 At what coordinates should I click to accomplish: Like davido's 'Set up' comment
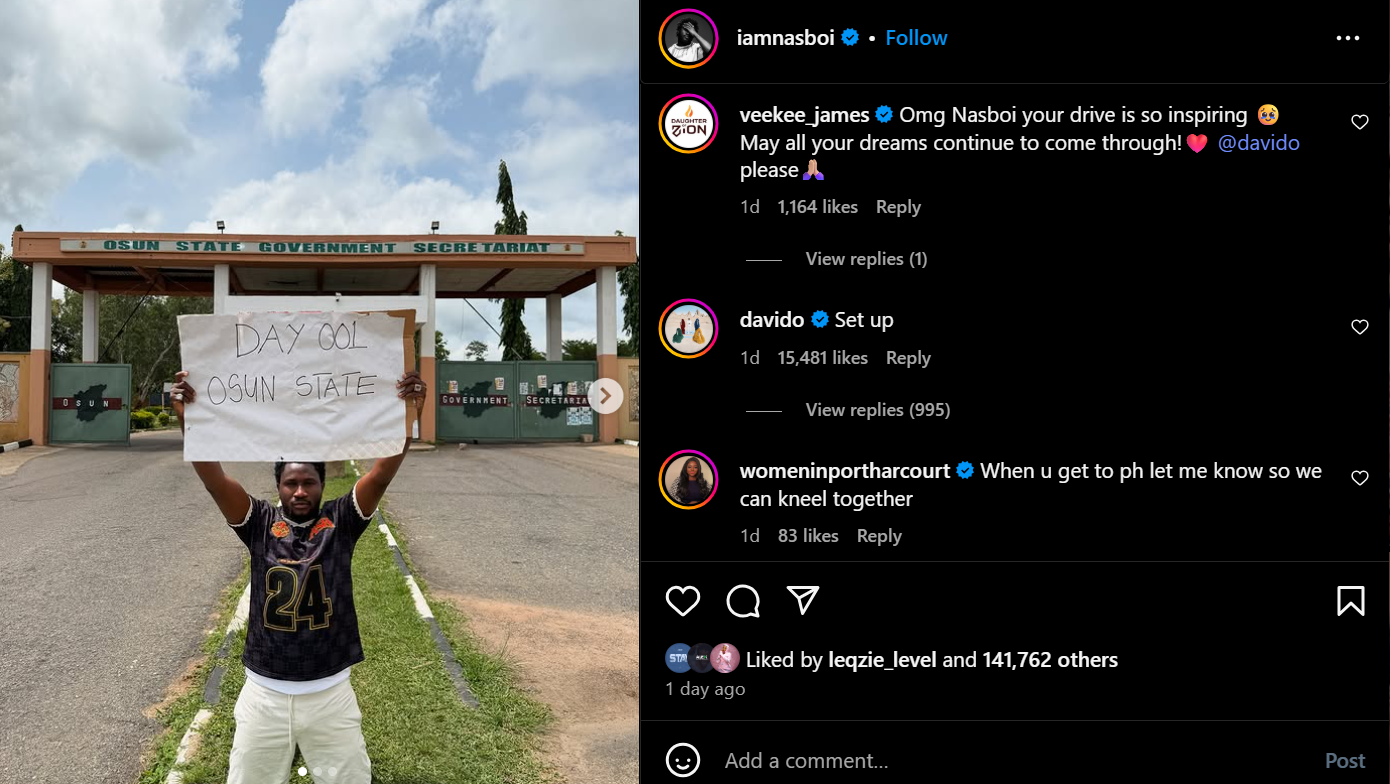click(1360, 327)
